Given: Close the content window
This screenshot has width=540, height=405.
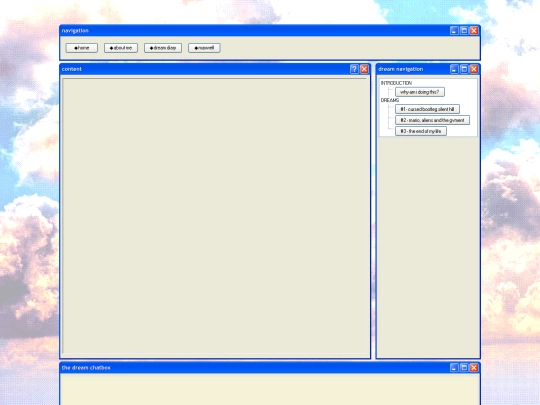Looking at the screenshot, I should tap(364, 69).
